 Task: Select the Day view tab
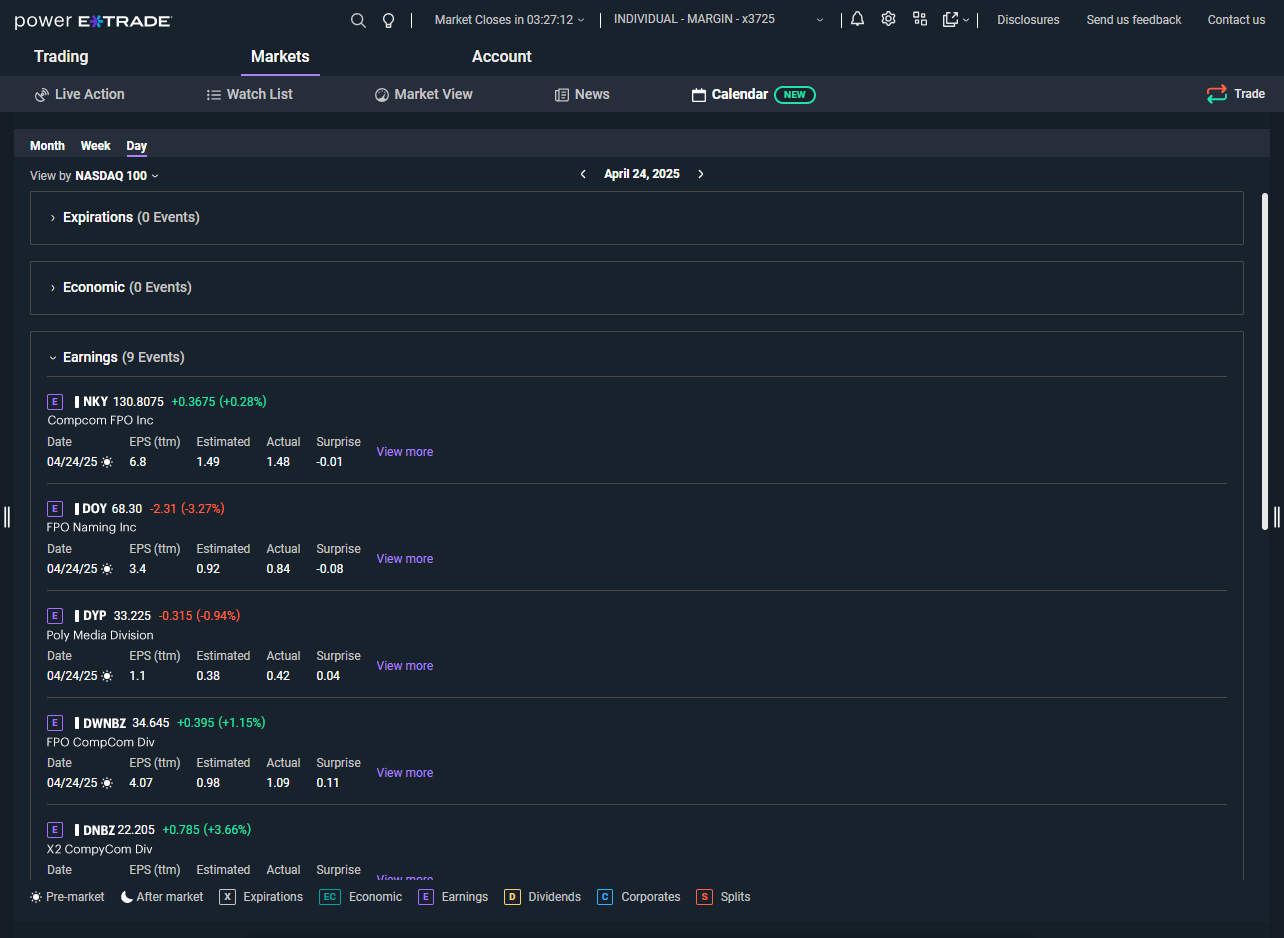pyautogui.click(x=137, y=146)
